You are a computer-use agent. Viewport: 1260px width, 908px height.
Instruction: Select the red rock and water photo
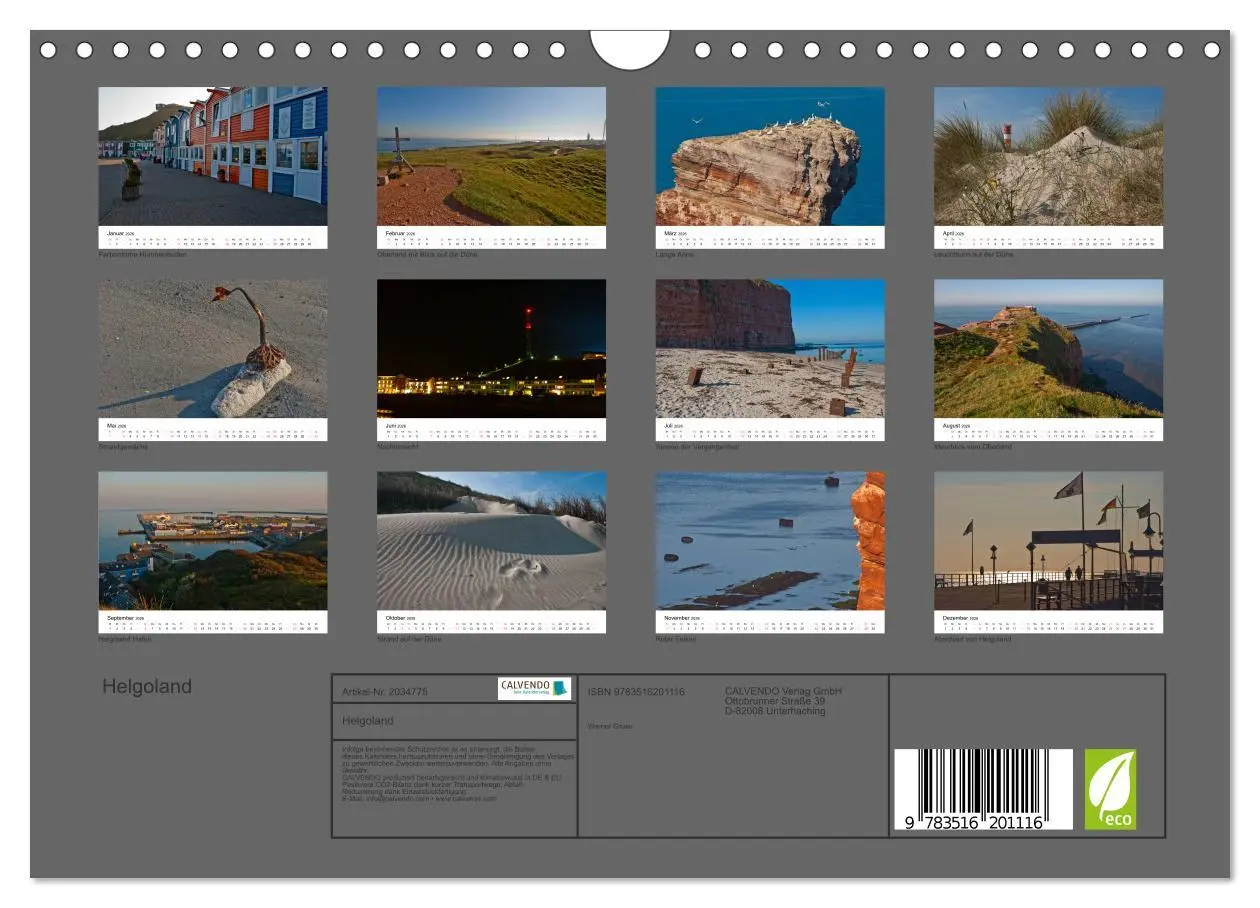770,541
